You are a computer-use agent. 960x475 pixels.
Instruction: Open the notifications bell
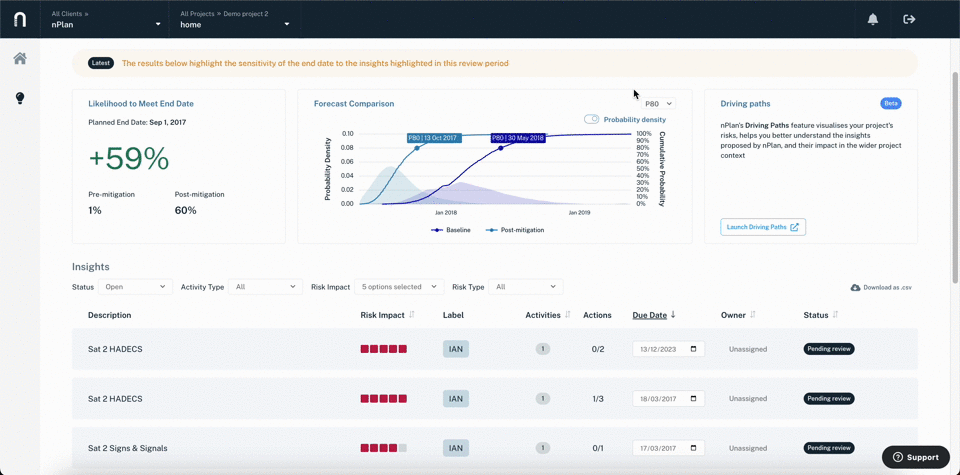pos(873,19)
